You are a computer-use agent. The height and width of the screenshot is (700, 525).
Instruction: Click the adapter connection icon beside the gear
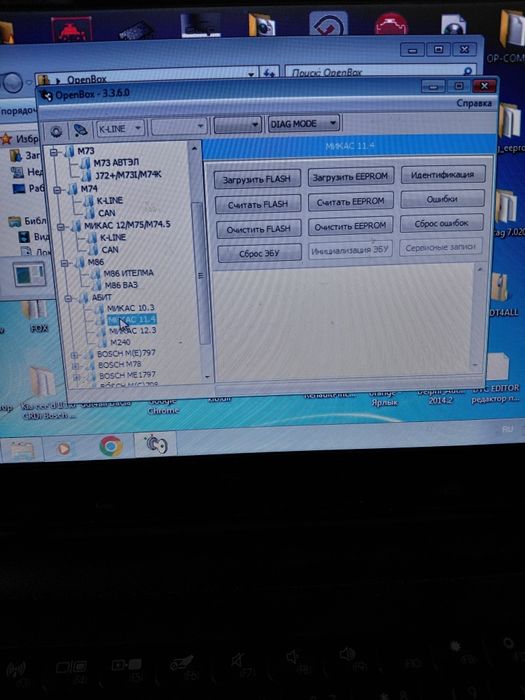coord(80,130)
